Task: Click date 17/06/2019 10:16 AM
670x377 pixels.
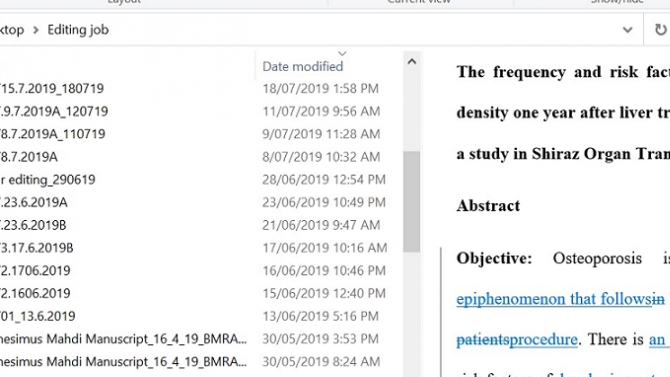Action: click(325, 248)
